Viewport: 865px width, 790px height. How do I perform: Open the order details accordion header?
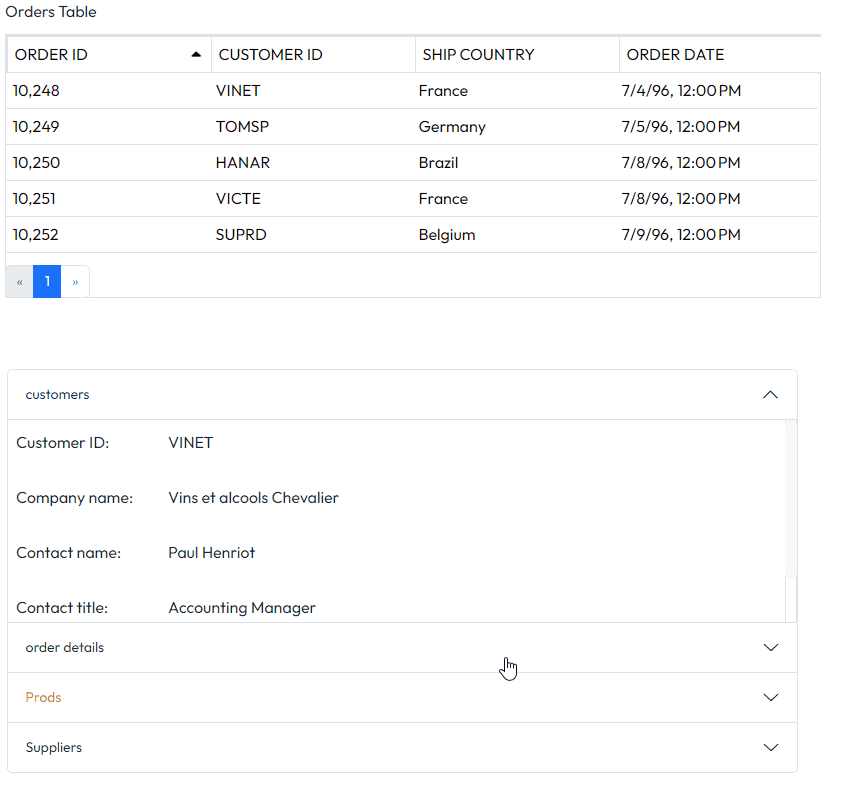[x=402, y=647]
